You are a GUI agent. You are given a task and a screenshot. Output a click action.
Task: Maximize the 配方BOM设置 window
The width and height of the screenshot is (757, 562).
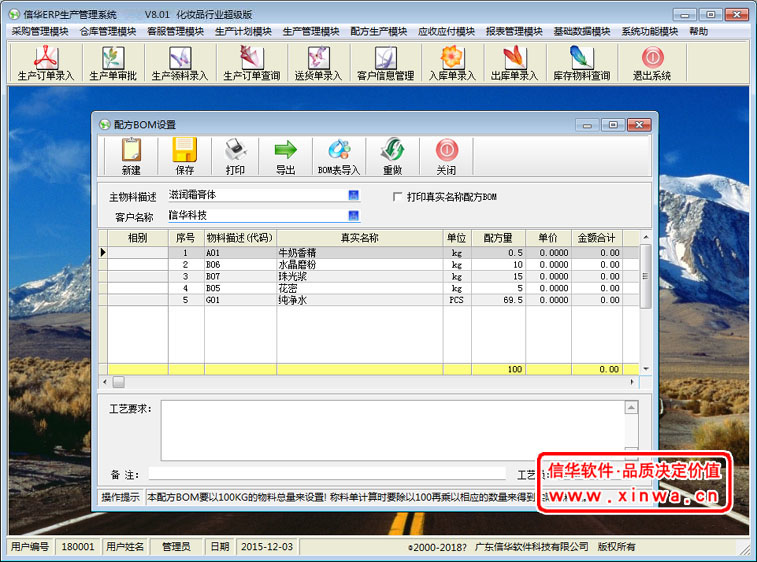[x=613, y=125]
